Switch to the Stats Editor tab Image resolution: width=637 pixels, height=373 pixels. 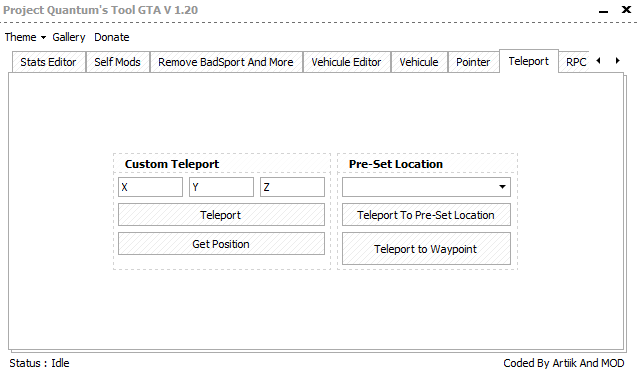coord(48,62)
